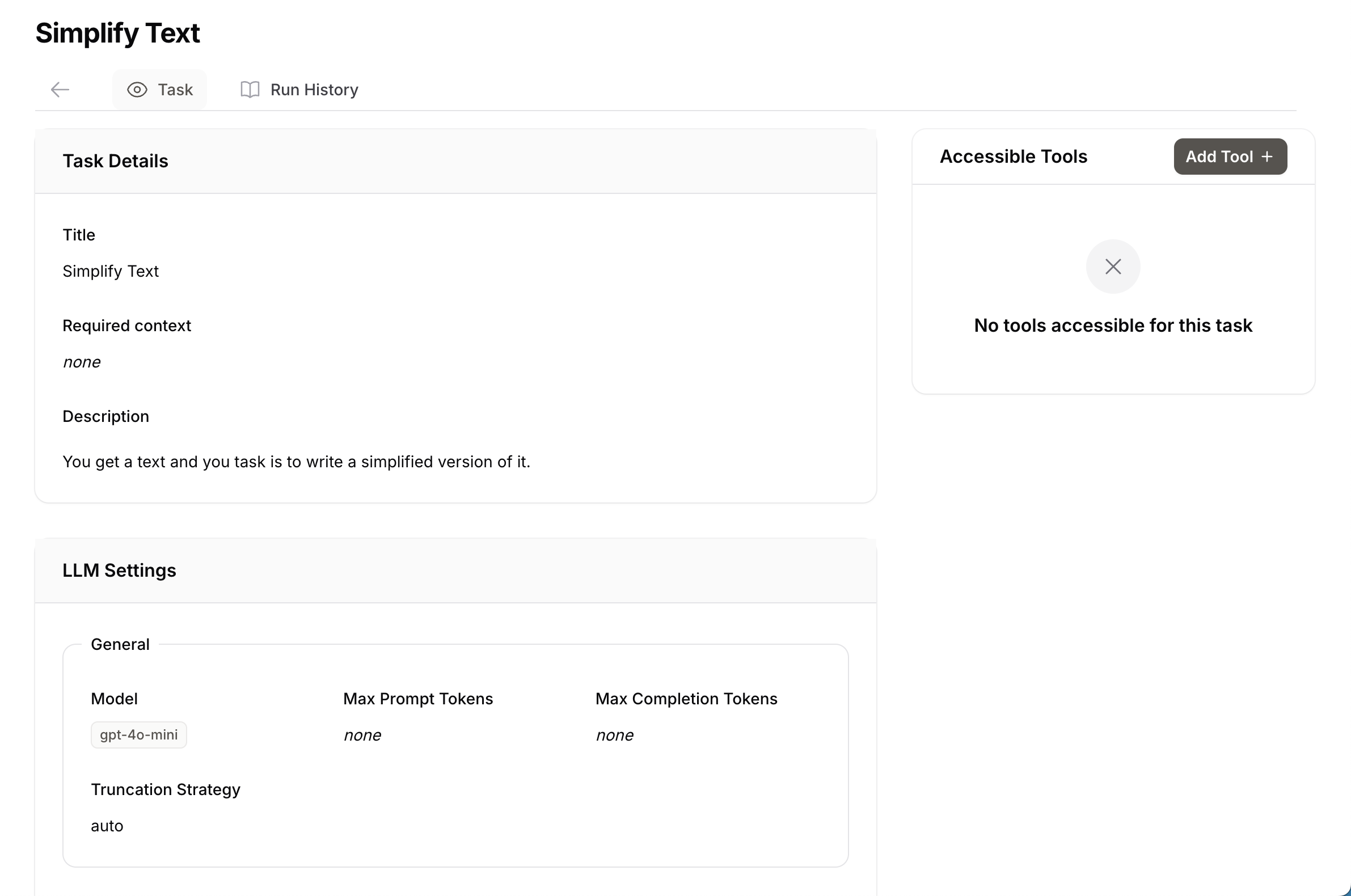The width and height of the screenshot is (1351, 896).
Task: Switch to the Task tab
Action: pos(159,90)
